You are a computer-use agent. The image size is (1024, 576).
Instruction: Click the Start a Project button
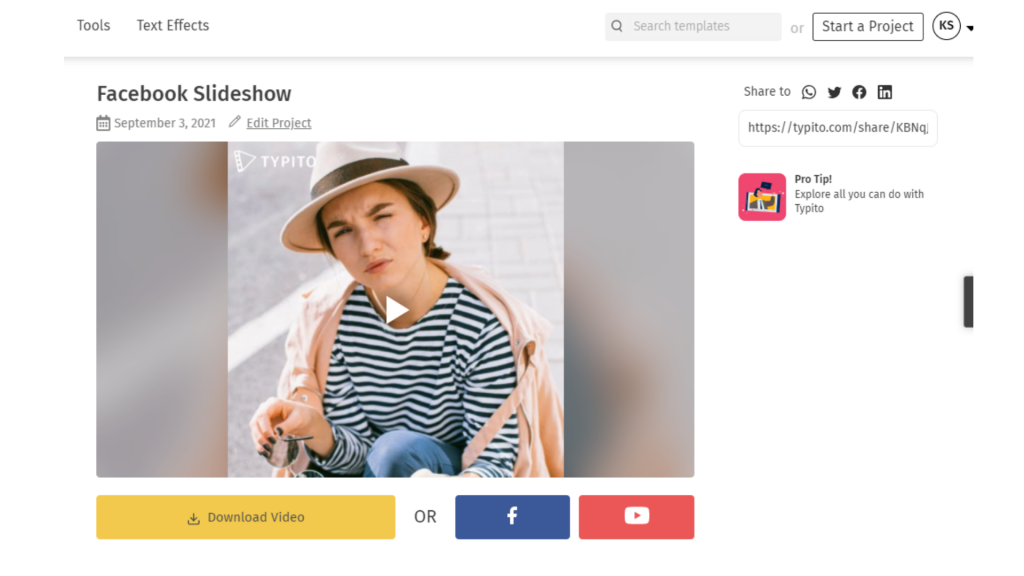pos(867,26)
